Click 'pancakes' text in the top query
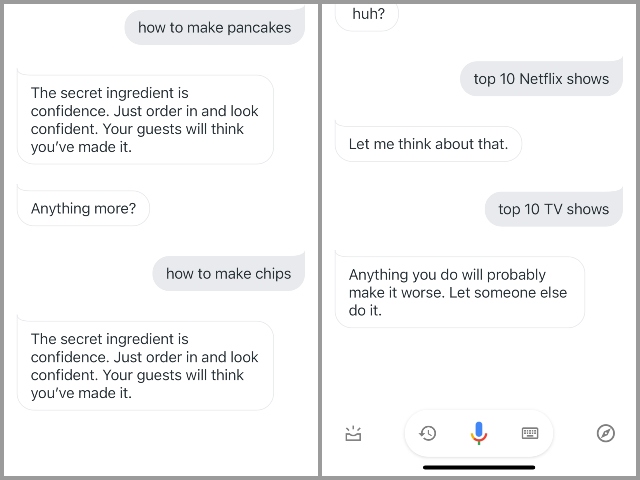Viewport: 640px width, 480px height. point(259,28)
